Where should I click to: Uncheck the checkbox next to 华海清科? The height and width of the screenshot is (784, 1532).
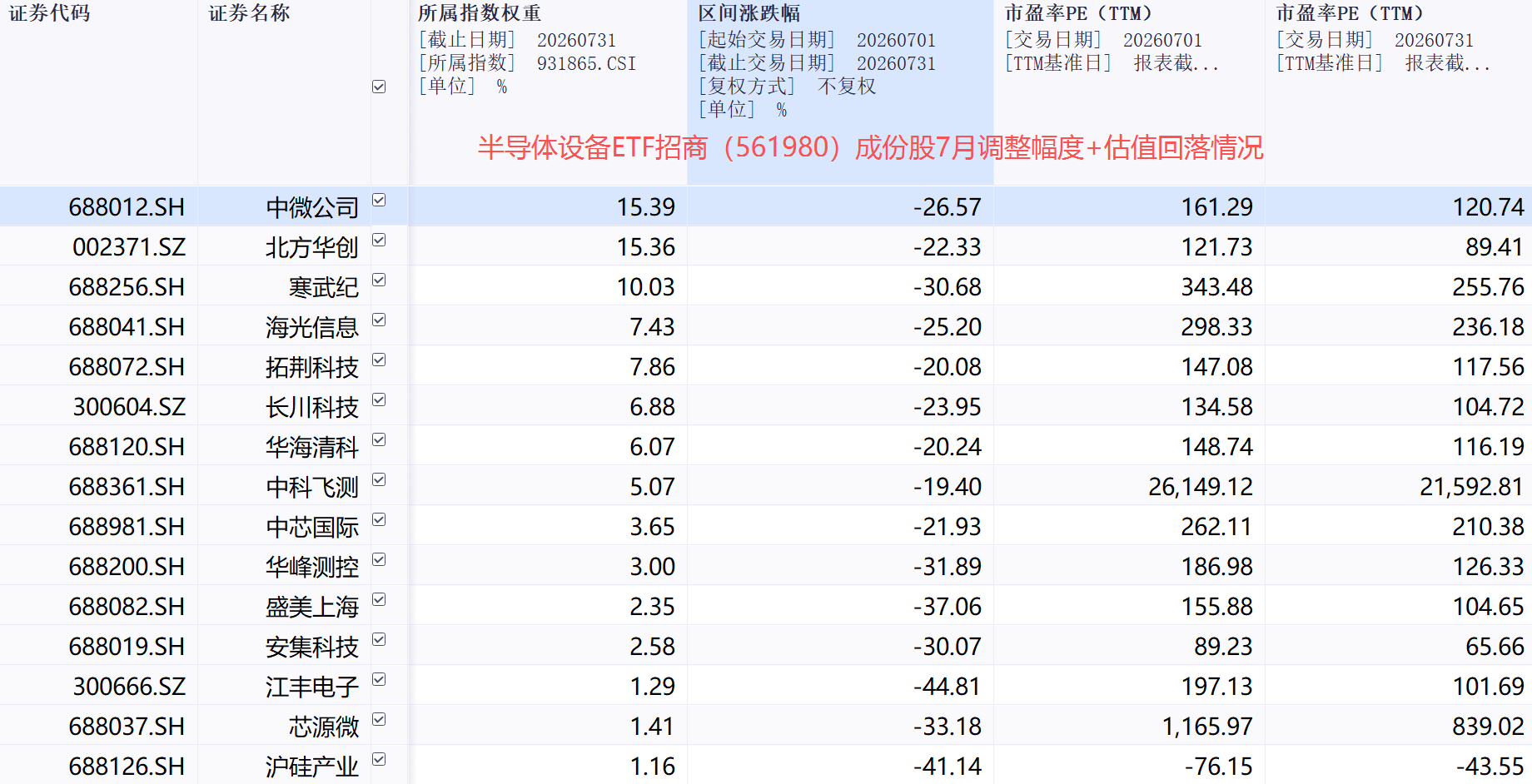click(x=379, y=439)
